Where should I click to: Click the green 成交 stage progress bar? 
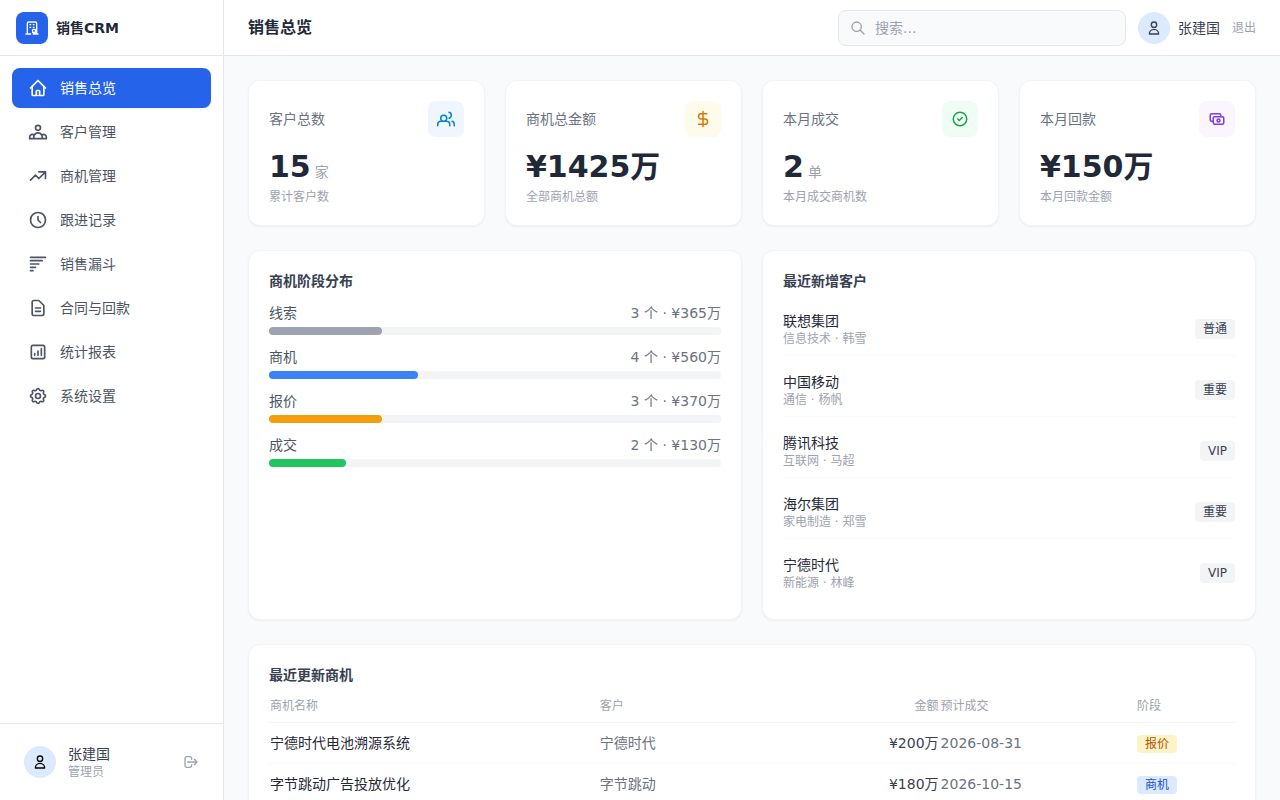(x=307, y=463)
